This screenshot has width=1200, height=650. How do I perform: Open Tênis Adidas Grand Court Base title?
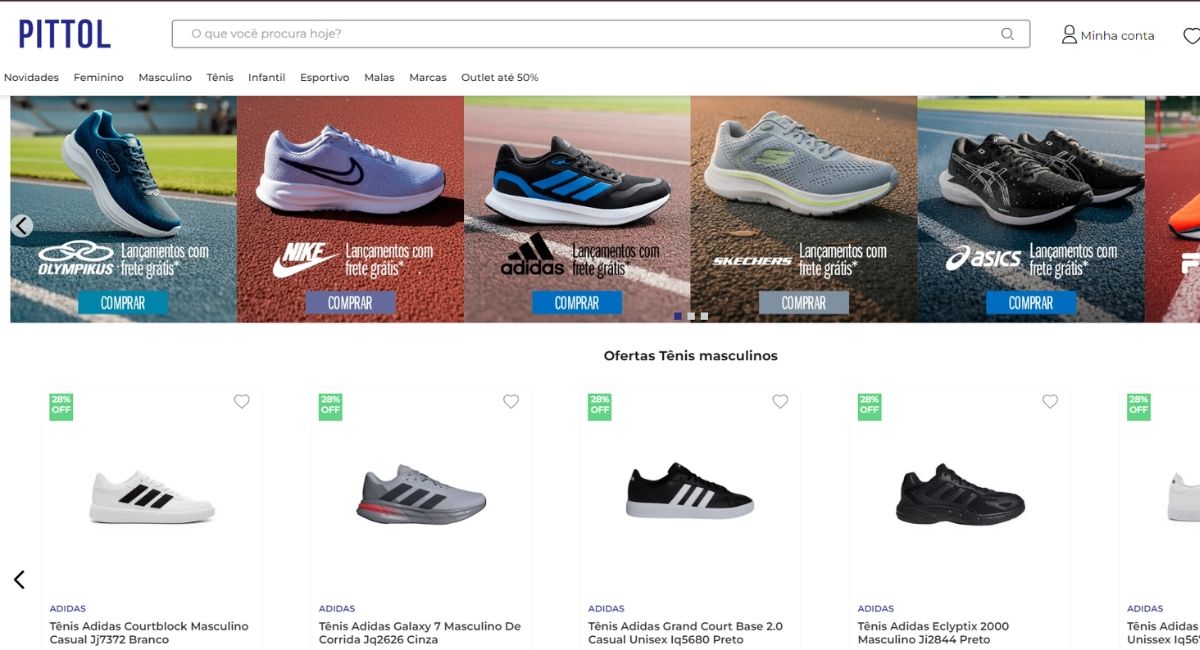pos(686,633)
